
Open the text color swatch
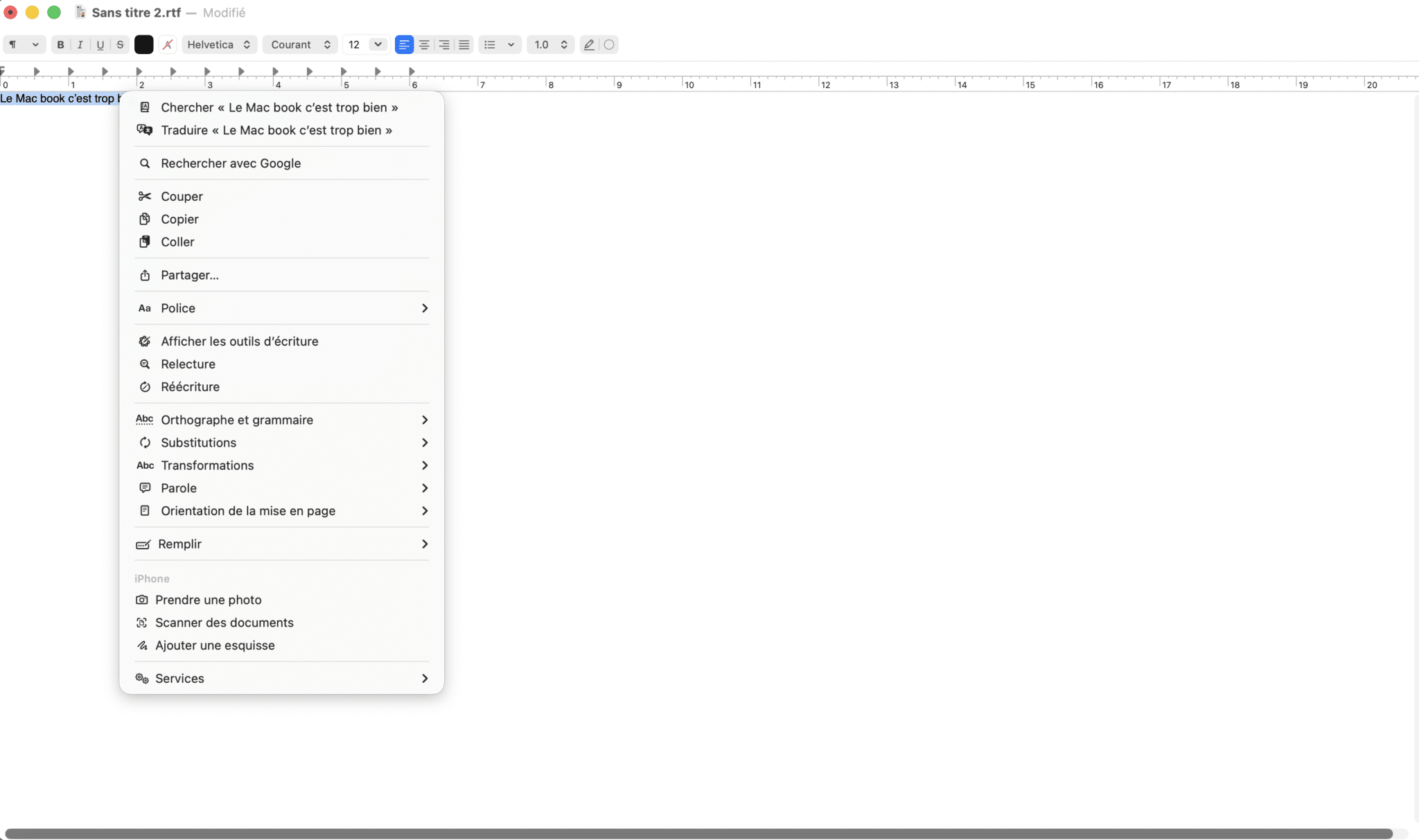click(x=143, y=44)
